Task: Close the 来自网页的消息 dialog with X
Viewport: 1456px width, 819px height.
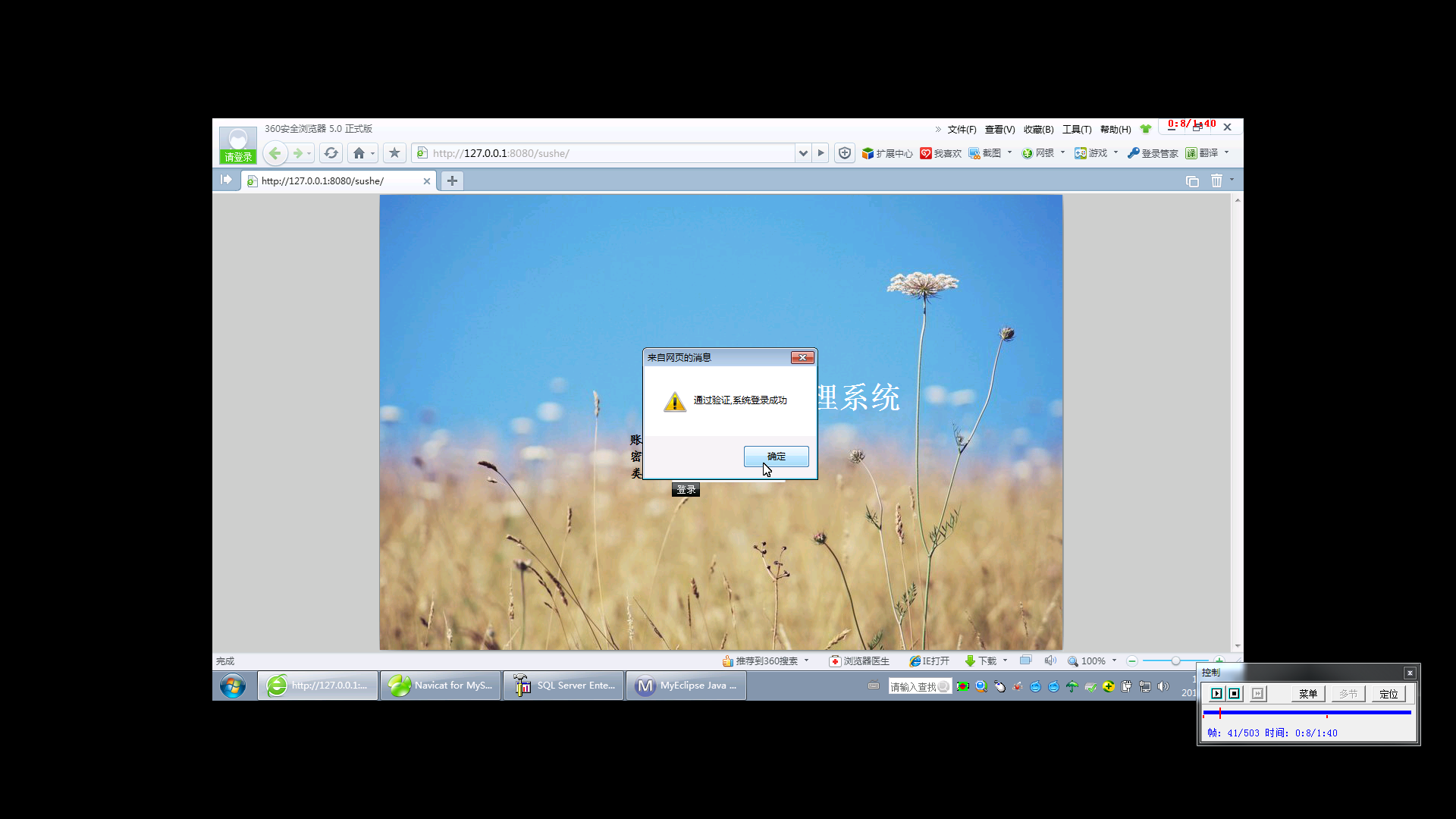Action: [802, 357]
